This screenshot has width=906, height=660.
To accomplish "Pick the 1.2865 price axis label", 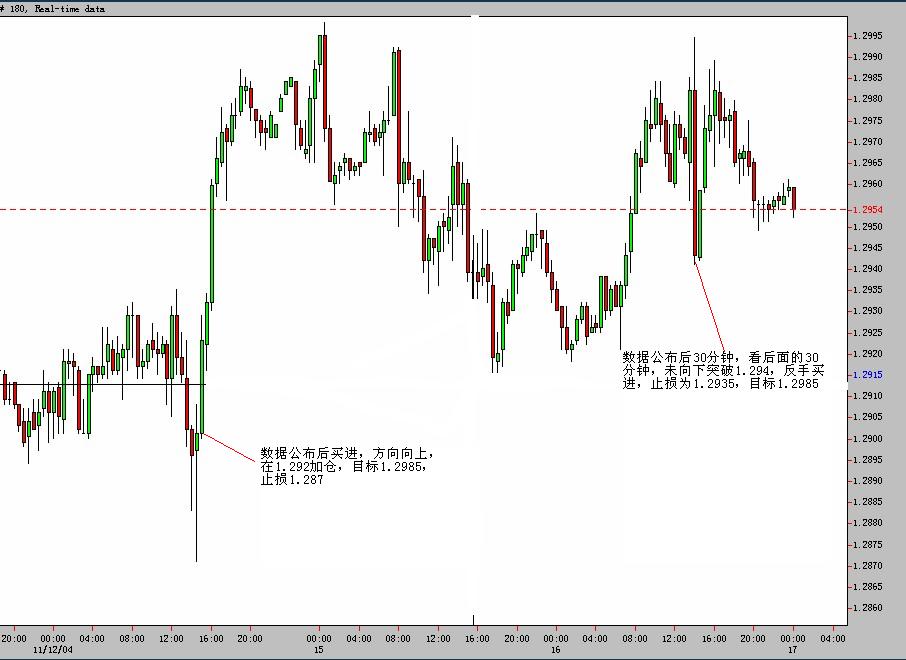I will (868, 587).
